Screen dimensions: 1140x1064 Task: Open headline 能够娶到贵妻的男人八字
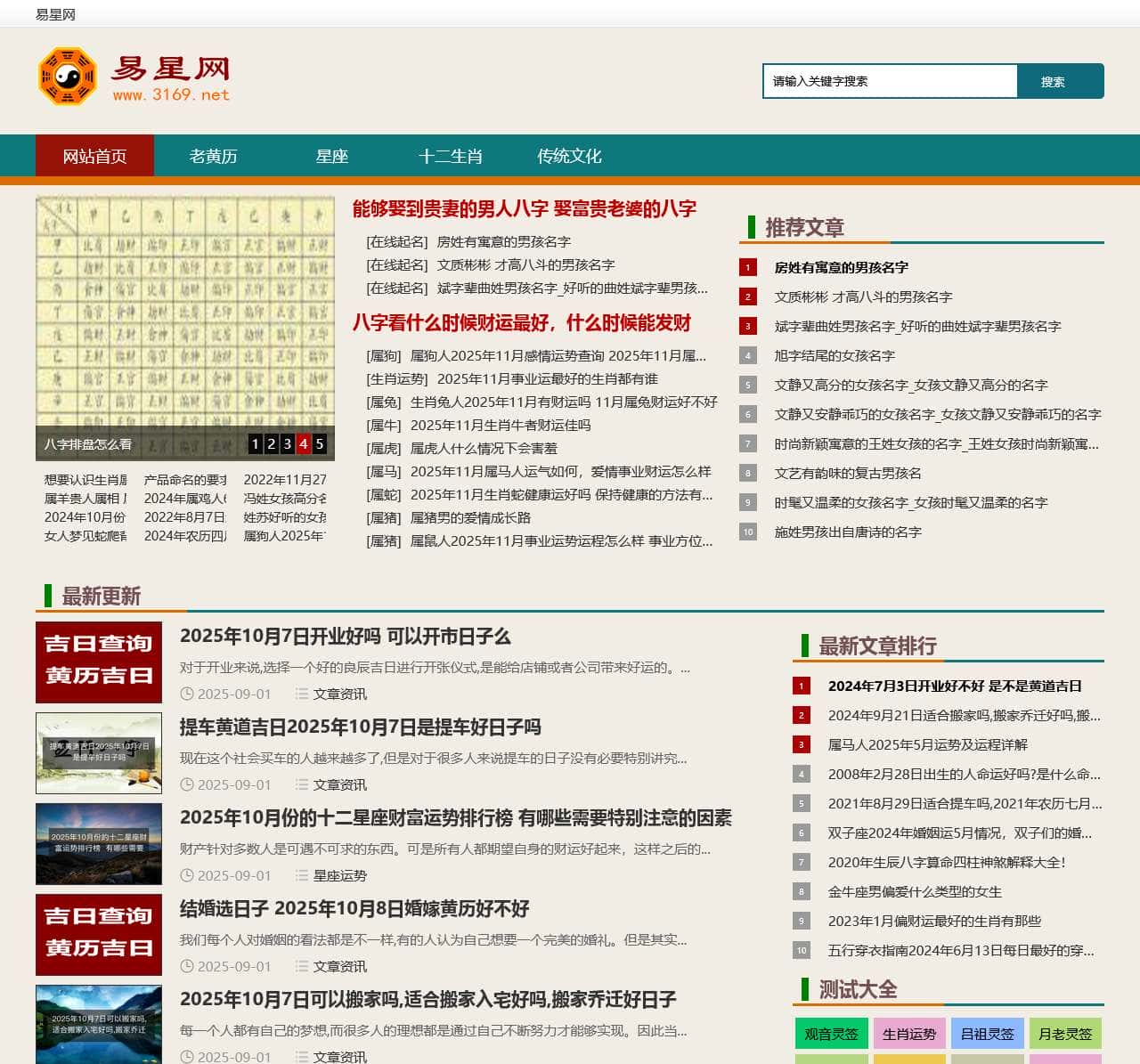tap(524, 208)
